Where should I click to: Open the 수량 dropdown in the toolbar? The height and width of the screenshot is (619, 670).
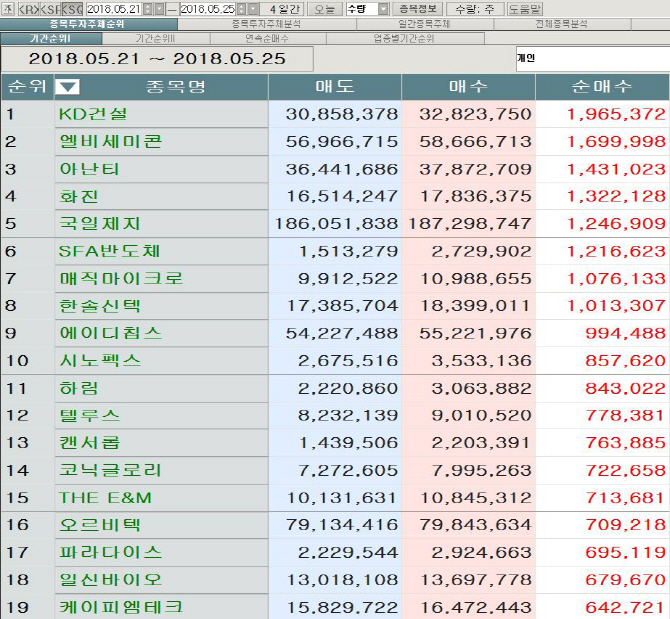tap(383, 8)
